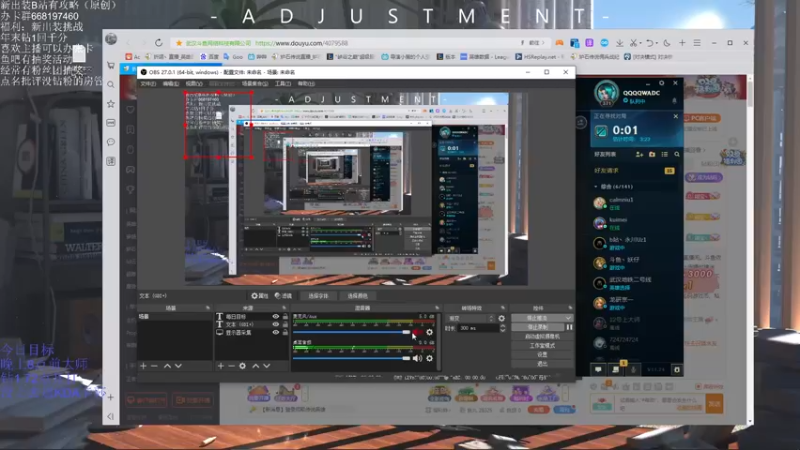Pop out the 场景 dock panel
This screenshot has height=450, width=800.
coord(208,308)
